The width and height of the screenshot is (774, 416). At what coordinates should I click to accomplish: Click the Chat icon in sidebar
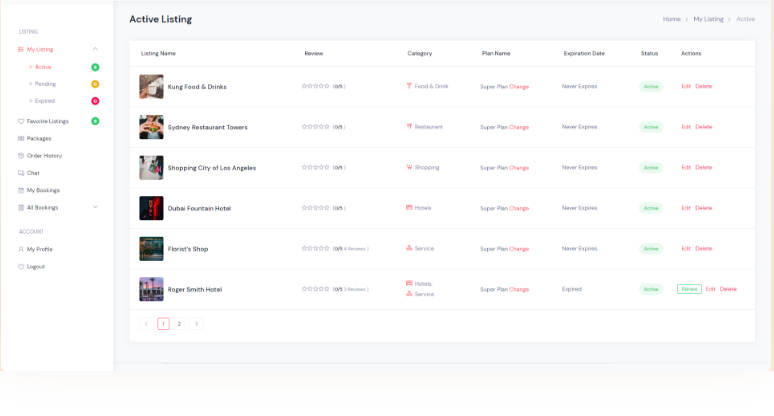pos(21,173)
